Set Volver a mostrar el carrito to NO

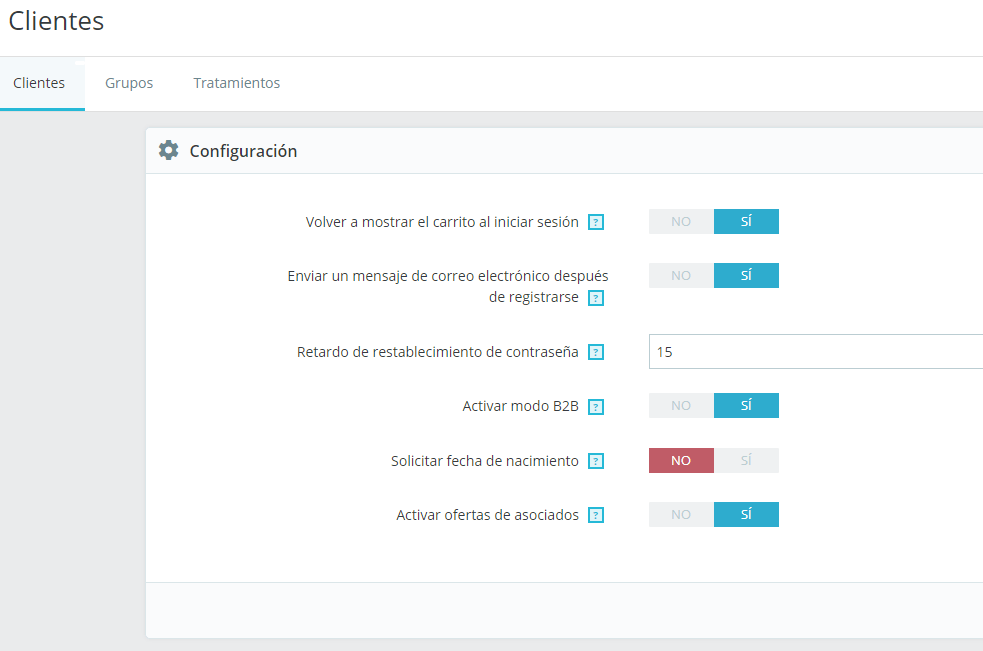coord(681,221)
